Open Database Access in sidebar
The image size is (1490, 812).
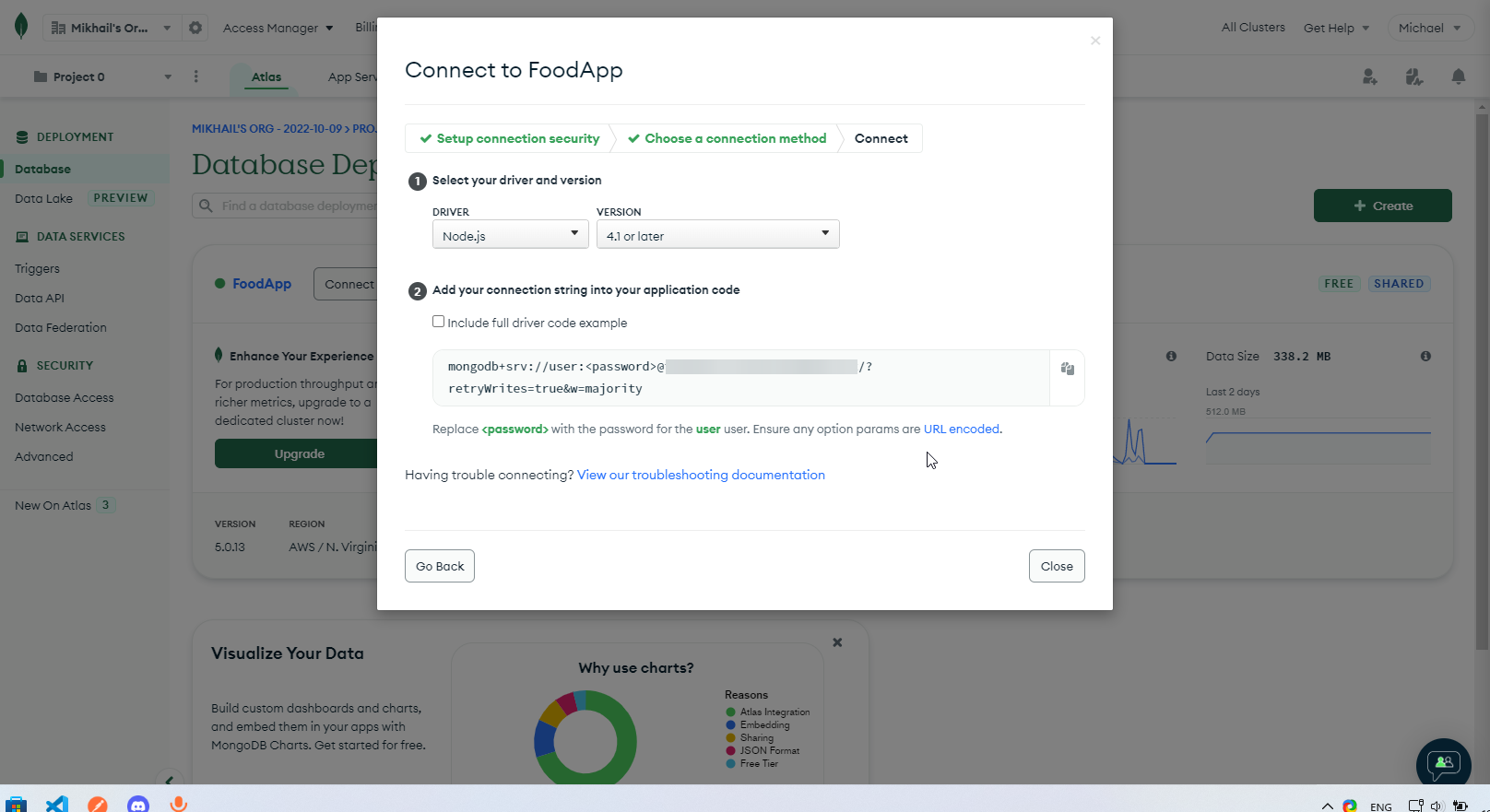tap(65, 397)
